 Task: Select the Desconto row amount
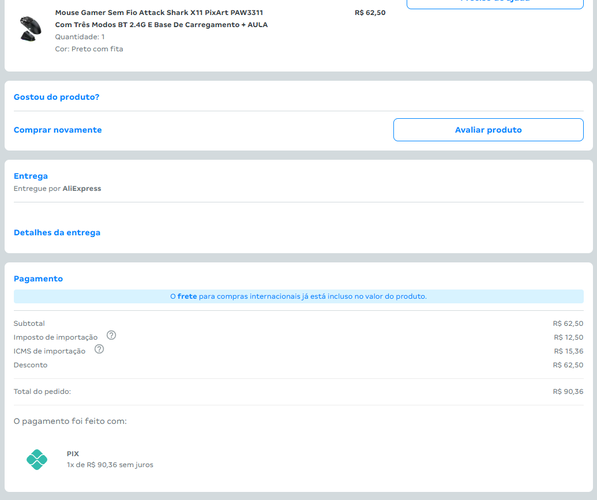click(x=568, y=365)
